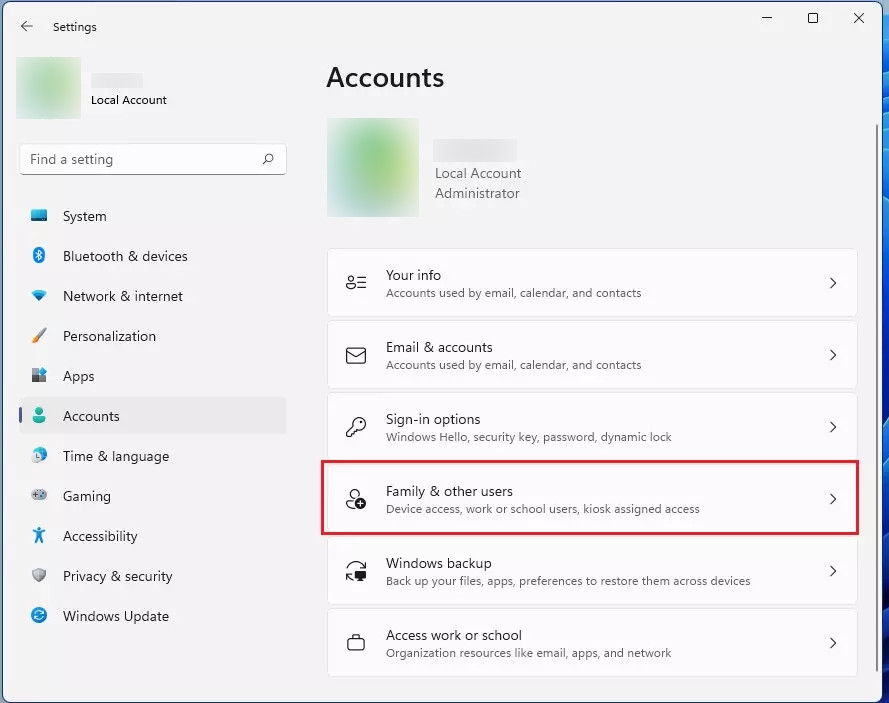Open Personalization settings
The image size is (889, 703).
coord(153,336)
